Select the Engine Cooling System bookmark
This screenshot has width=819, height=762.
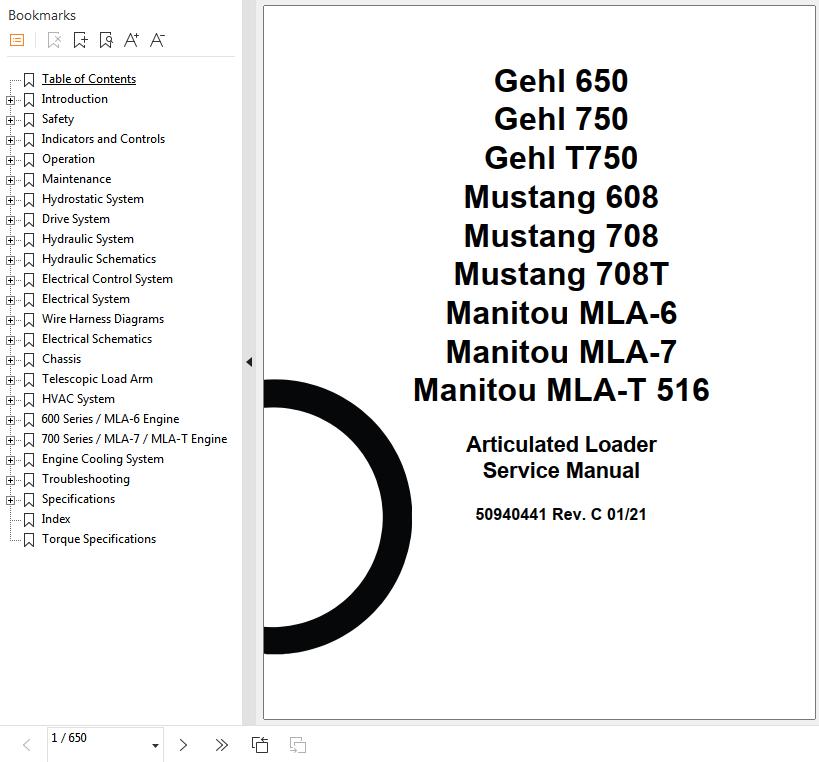click(x=102, y=459)
